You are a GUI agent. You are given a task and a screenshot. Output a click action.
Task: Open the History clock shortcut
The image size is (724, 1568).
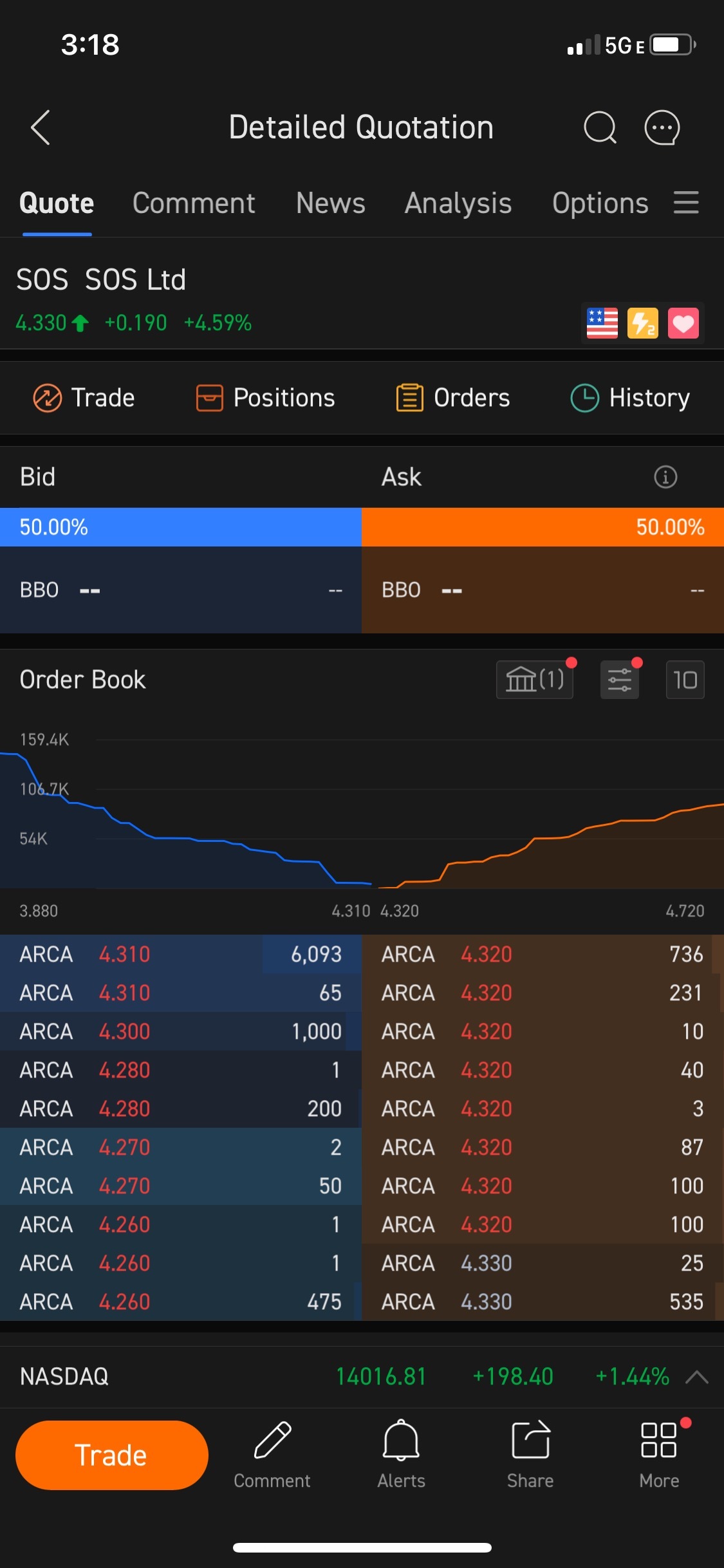pos(630,398)
